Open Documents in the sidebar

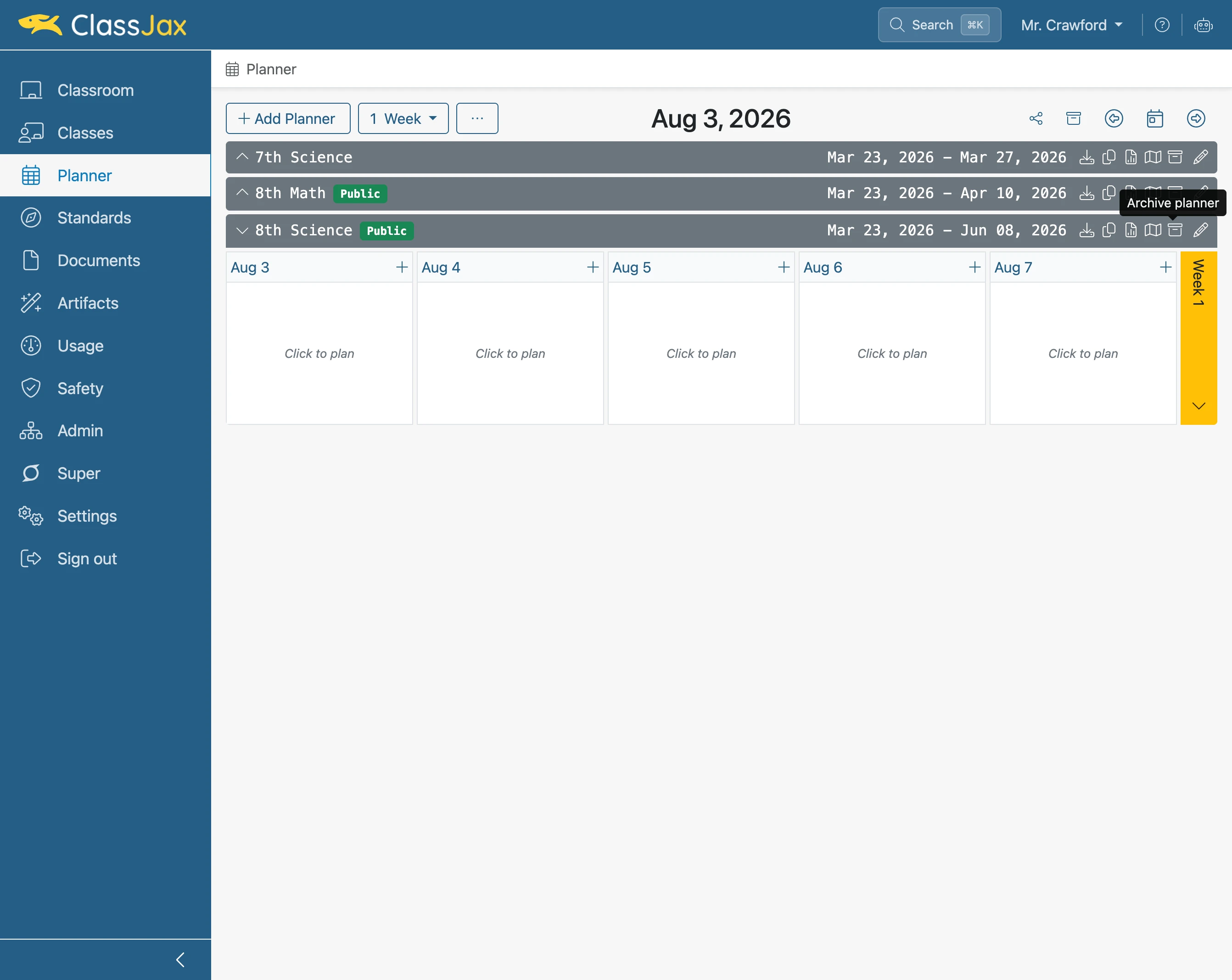click(x=105, y=261)
